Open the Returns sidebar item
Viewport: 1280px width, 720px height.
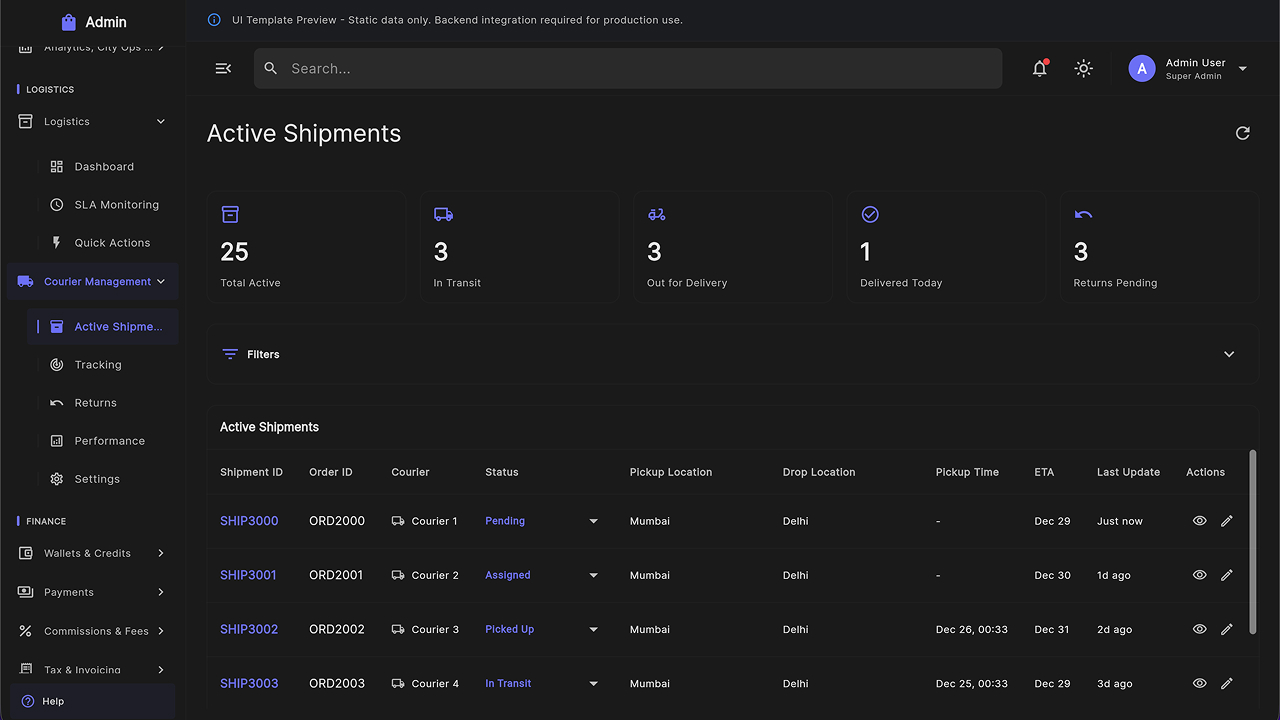tap(103, 402)
